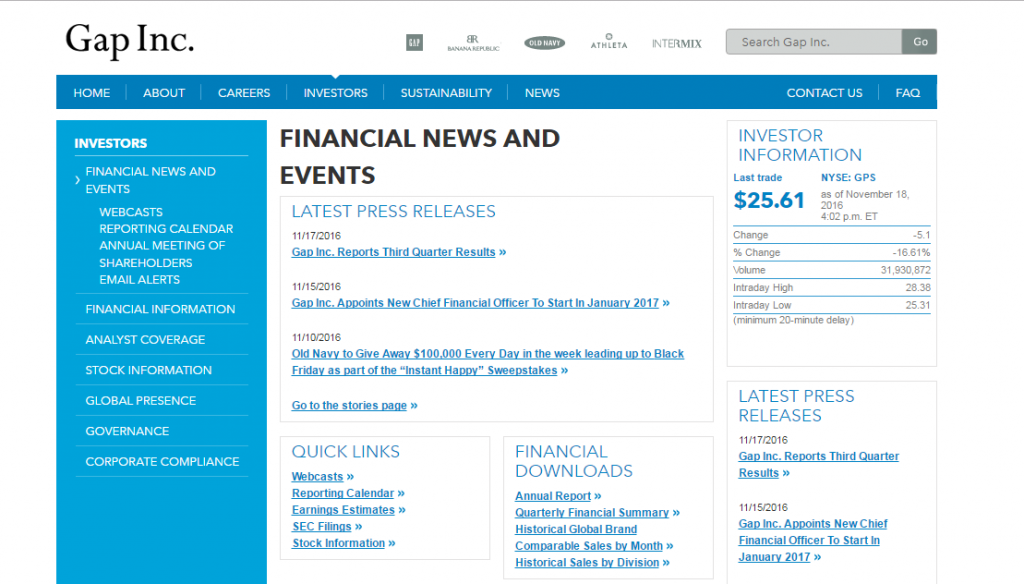Go to the Sustainability menu item
The height and width of the screenshot is (584, 1024).
446,93
